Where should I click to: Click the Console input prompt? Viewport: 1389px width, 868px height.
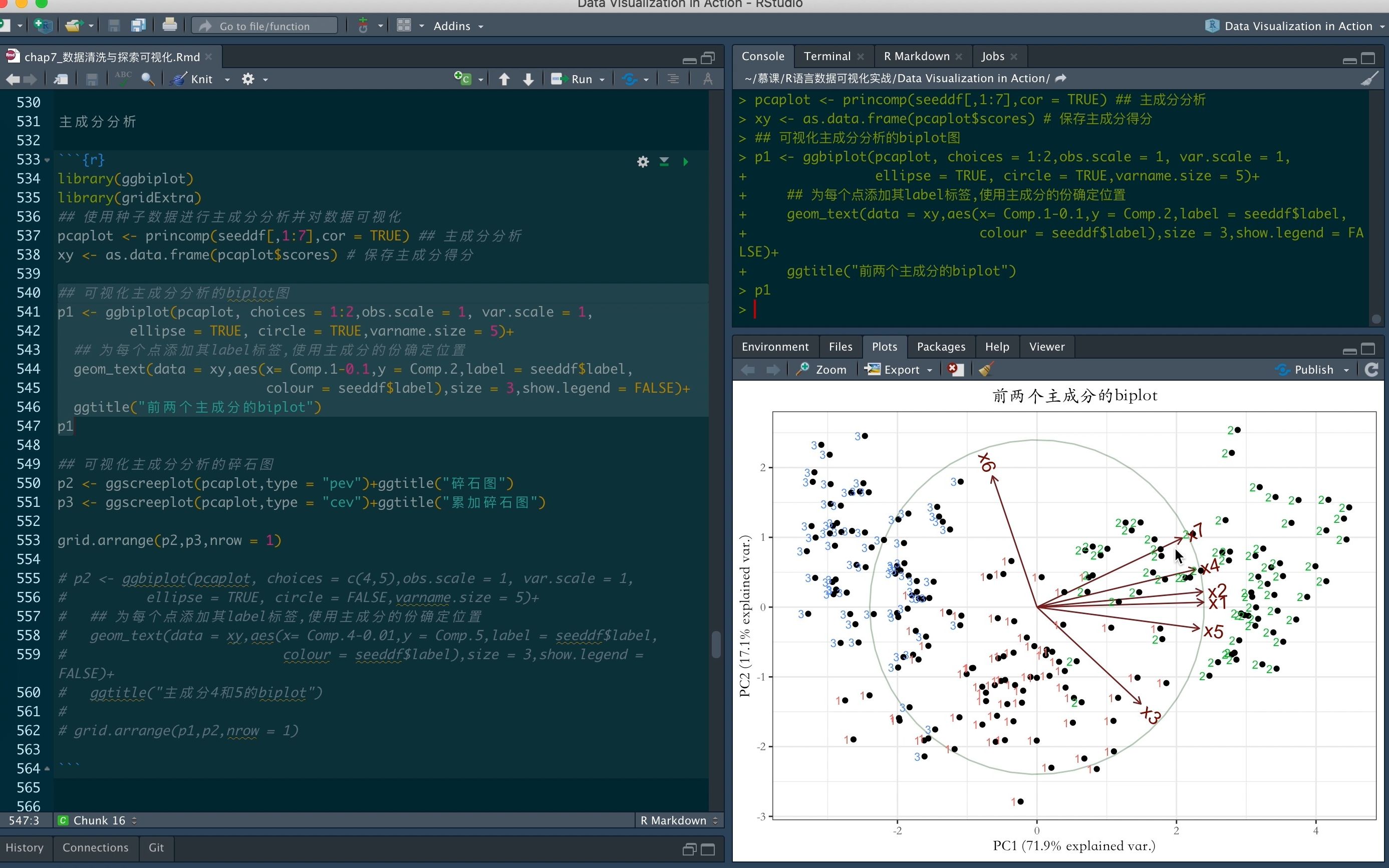pyautogui.click(x=754, y=310)
